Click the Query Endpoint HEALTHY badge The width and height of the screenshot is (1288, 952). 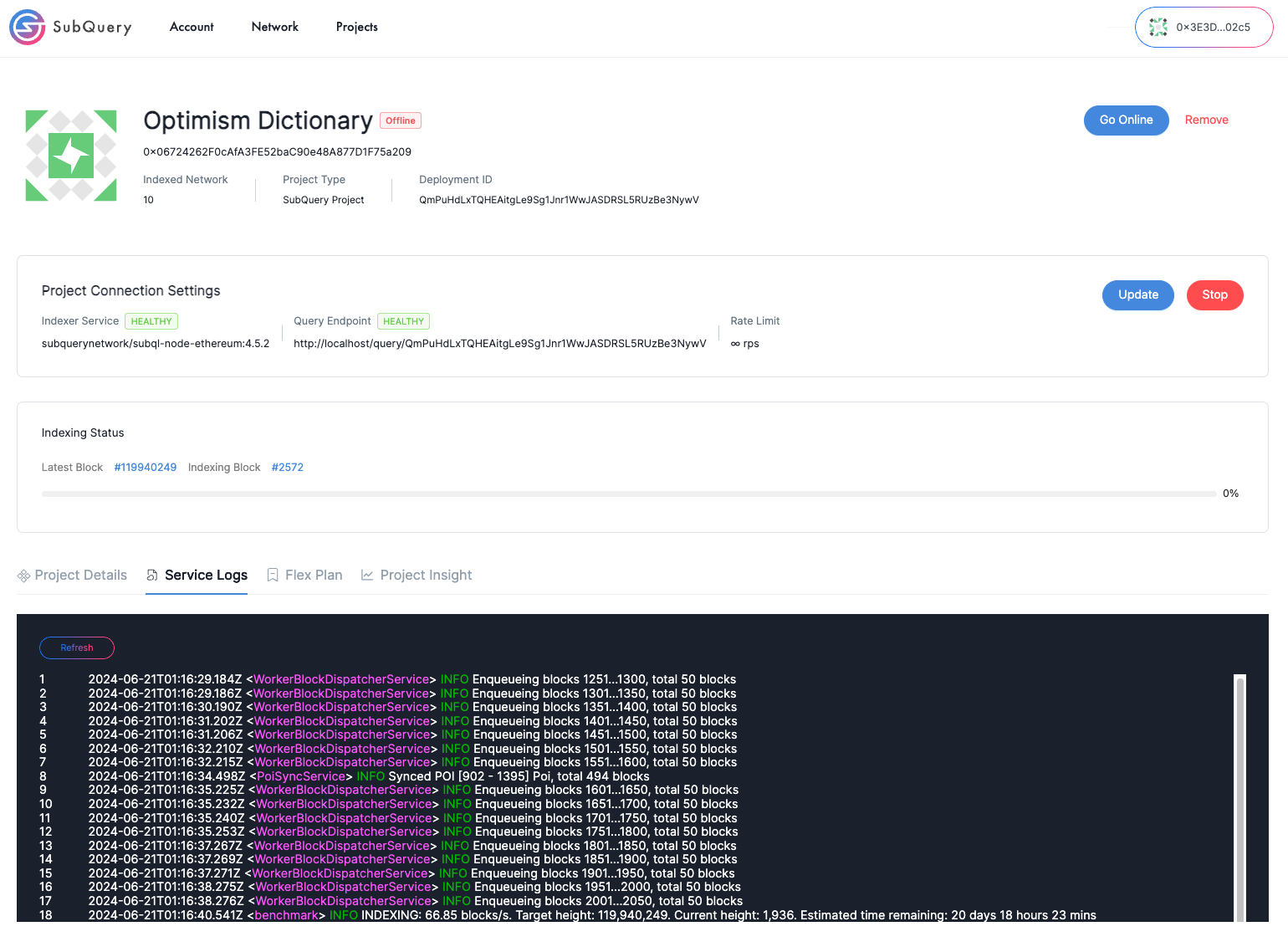403,321
